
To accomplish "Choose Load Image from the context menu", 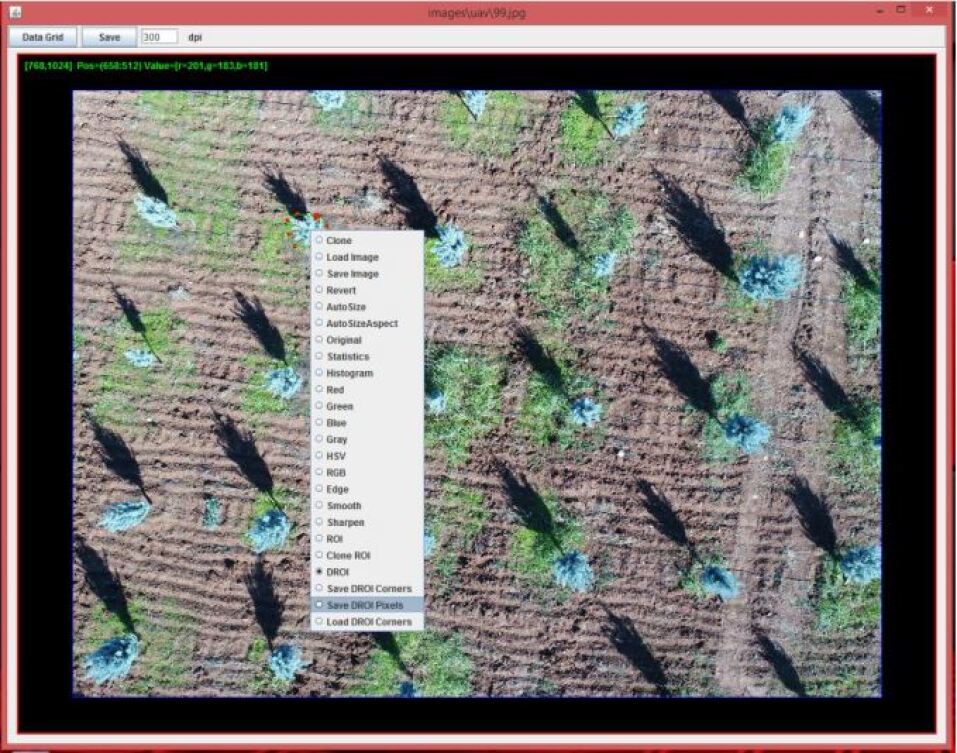I will point(352,257).
